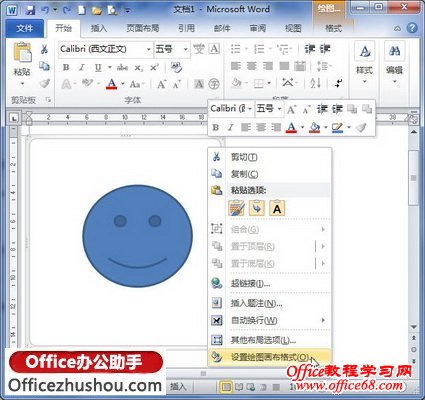Click mini toolbar font color red A

[x=291, y=127]
